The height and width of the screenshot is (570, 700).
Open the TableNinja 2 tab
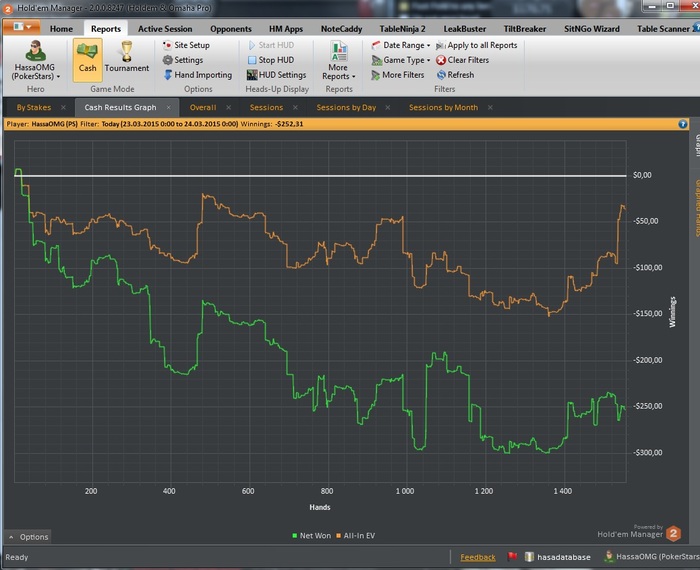click(x=402, y=29)
